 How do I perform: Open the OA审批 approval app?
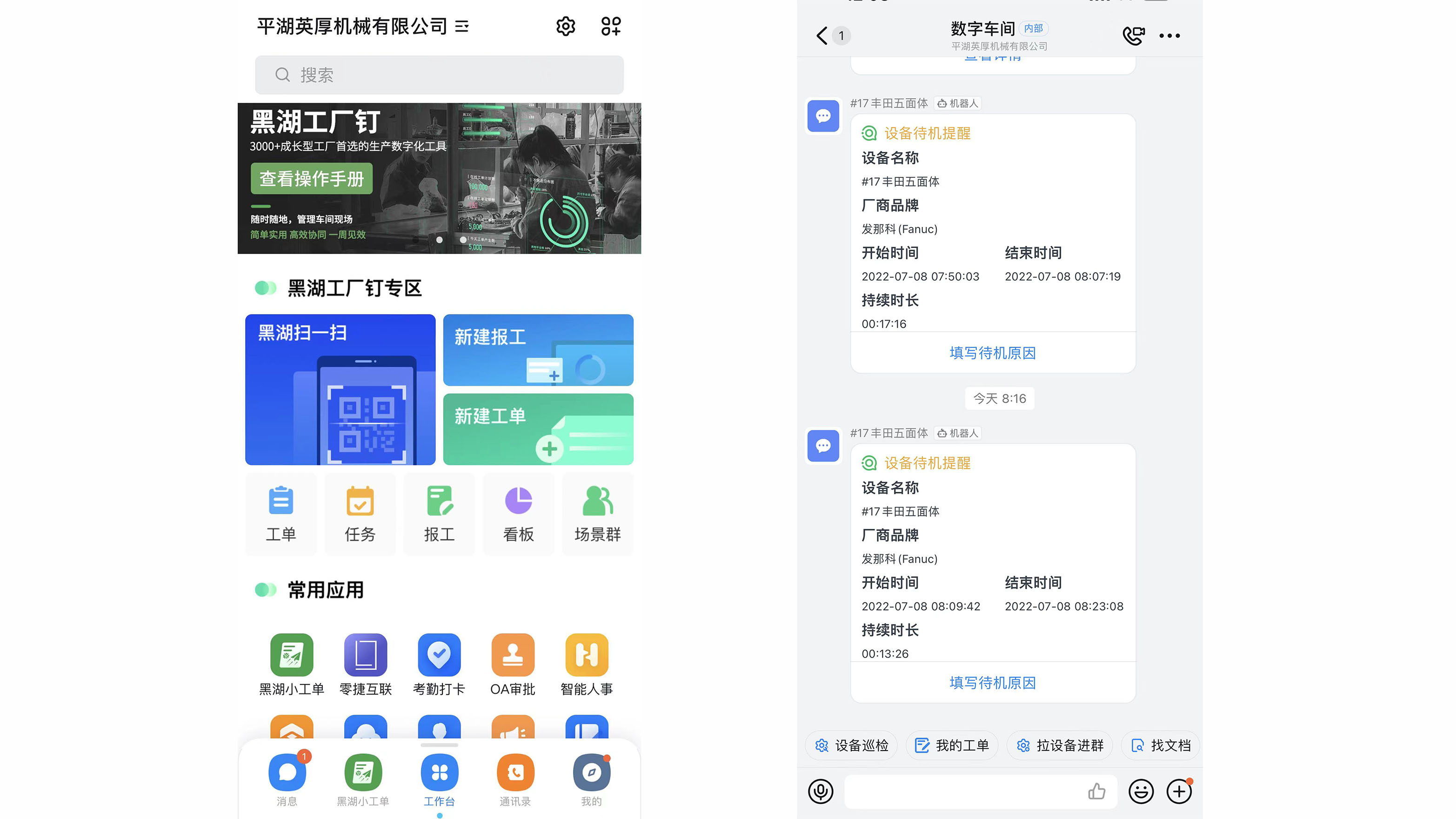point(513,655)
